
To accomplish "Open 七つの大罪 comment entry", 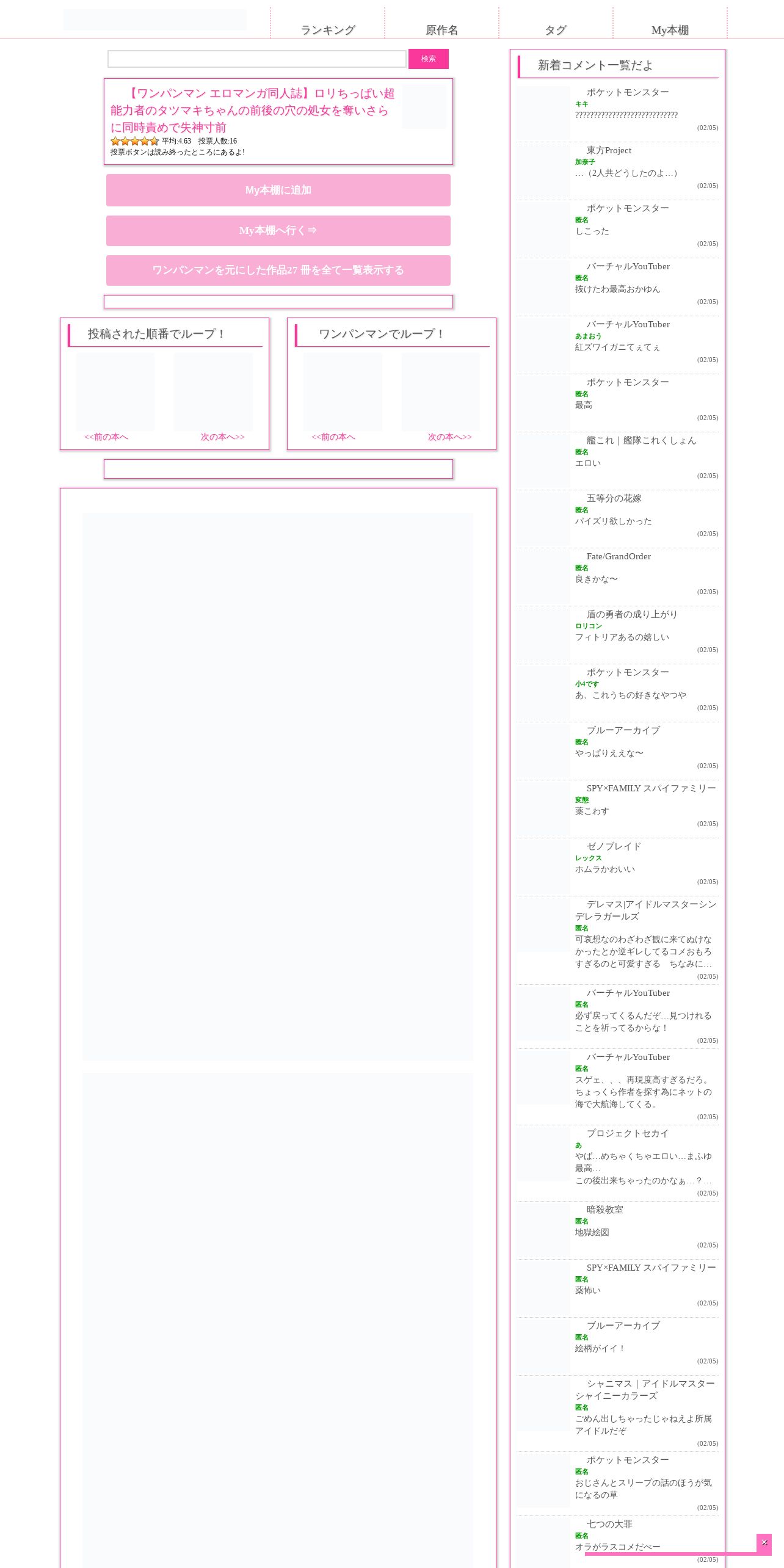I will coord(617,1542).
